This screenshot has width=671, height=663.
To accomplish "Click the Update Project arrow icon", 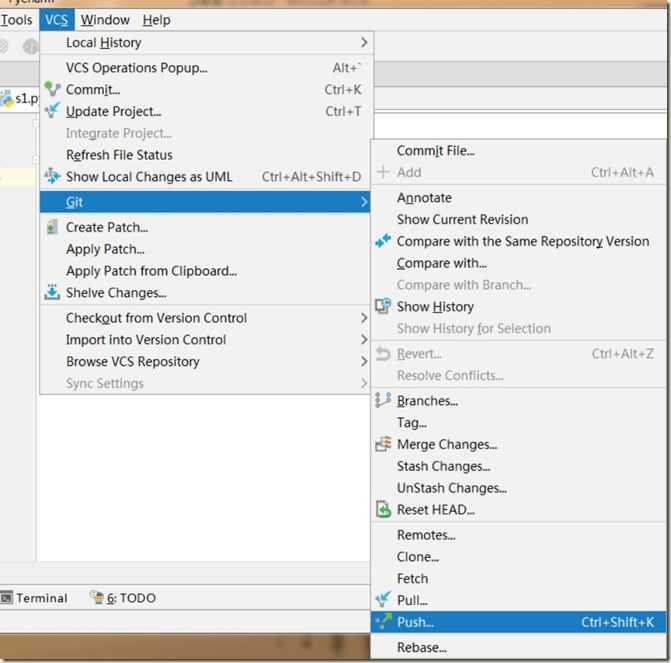I will 52,110.
